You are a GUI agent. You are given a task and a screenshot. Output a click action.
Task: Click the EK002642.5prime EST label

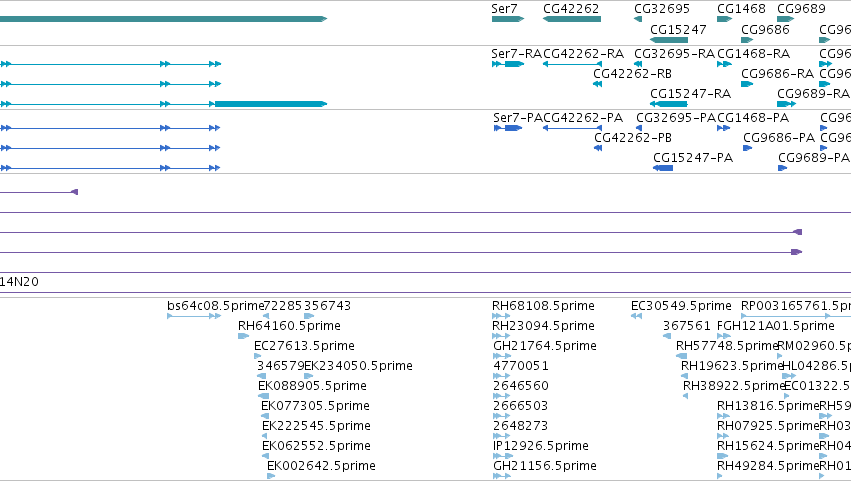321,466
